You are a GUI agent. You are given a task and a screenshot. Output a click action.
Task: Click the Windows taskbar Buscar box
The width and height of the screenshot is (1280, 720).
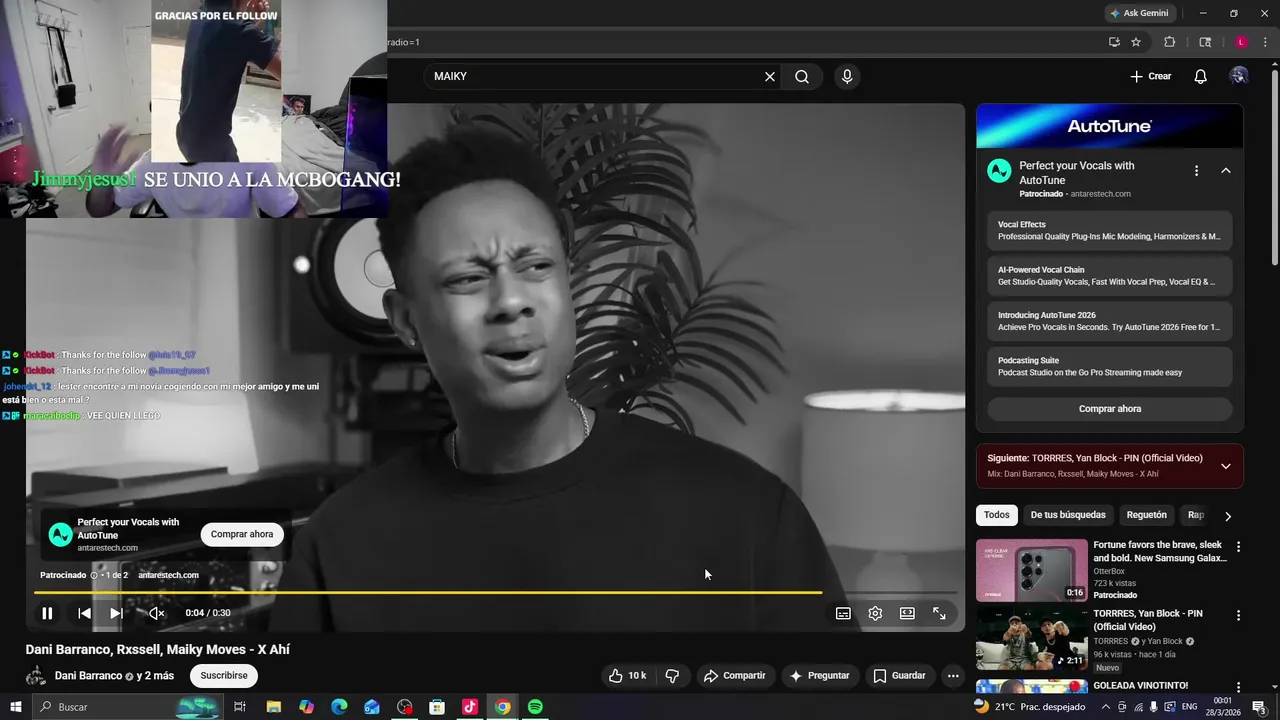point(128,707)
